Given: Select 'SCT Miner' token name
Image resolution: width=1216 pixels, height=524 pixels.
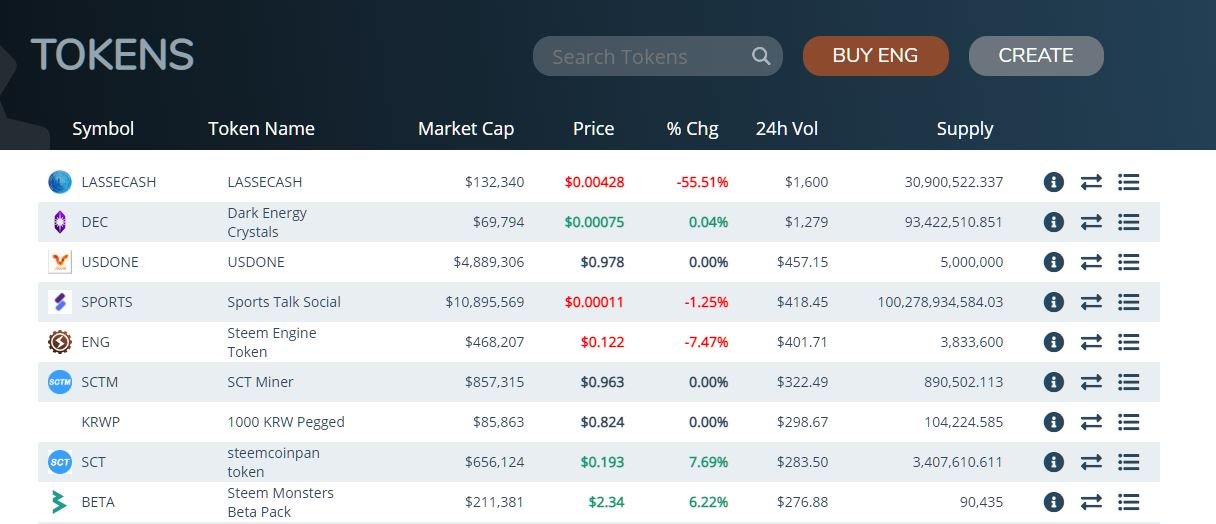Looking at the screenshot, I should click(260, 382).
